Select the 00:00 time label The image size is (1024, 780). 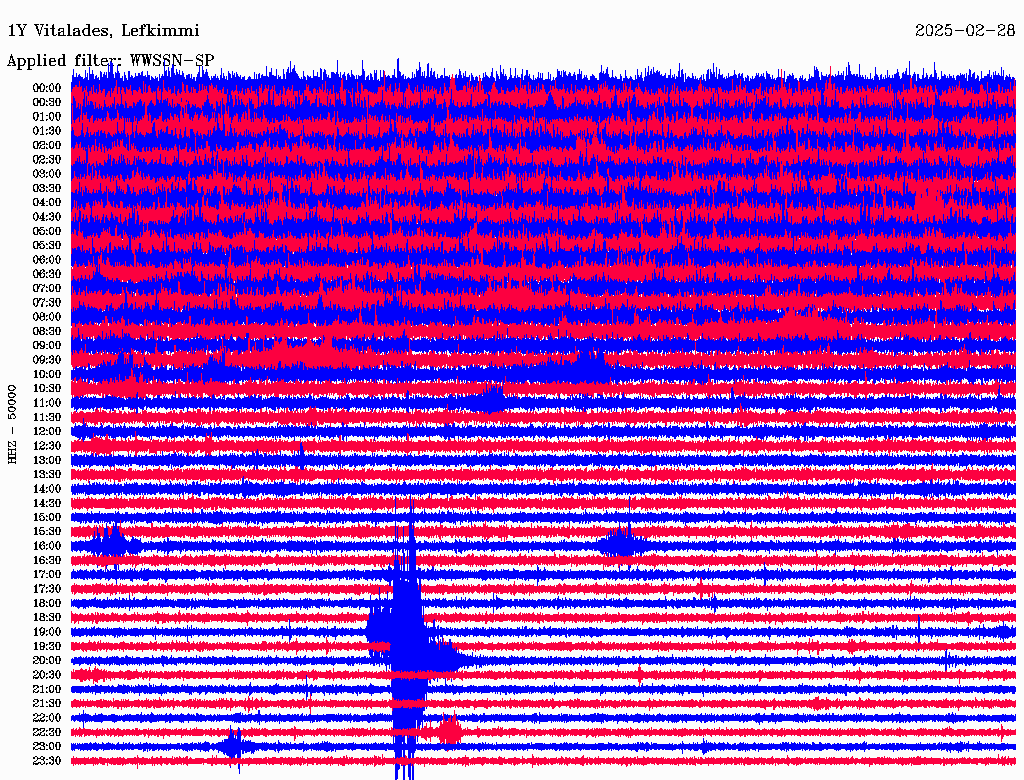pyautogui.click(x=47, y=88)
